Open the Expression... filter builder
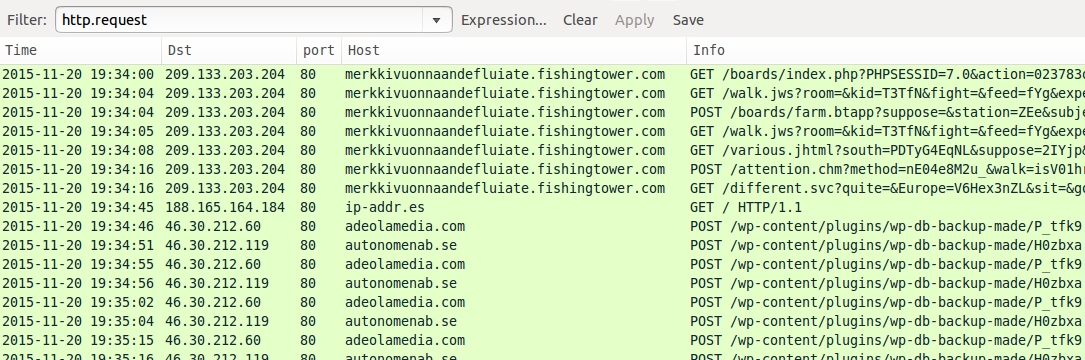 504,20
